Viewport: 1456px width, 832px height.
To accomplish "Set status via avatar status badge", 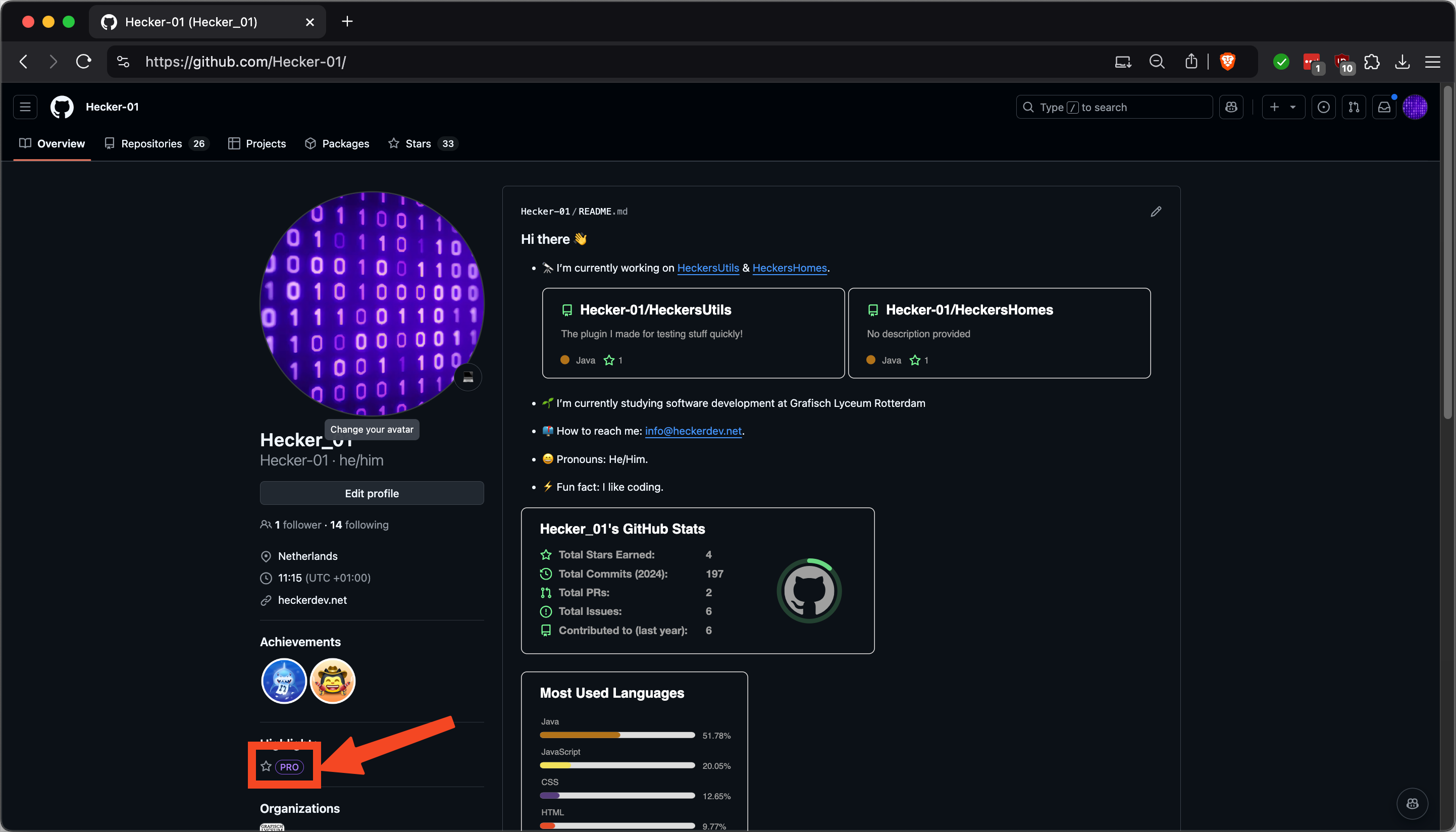I will (x=468, y=377).
